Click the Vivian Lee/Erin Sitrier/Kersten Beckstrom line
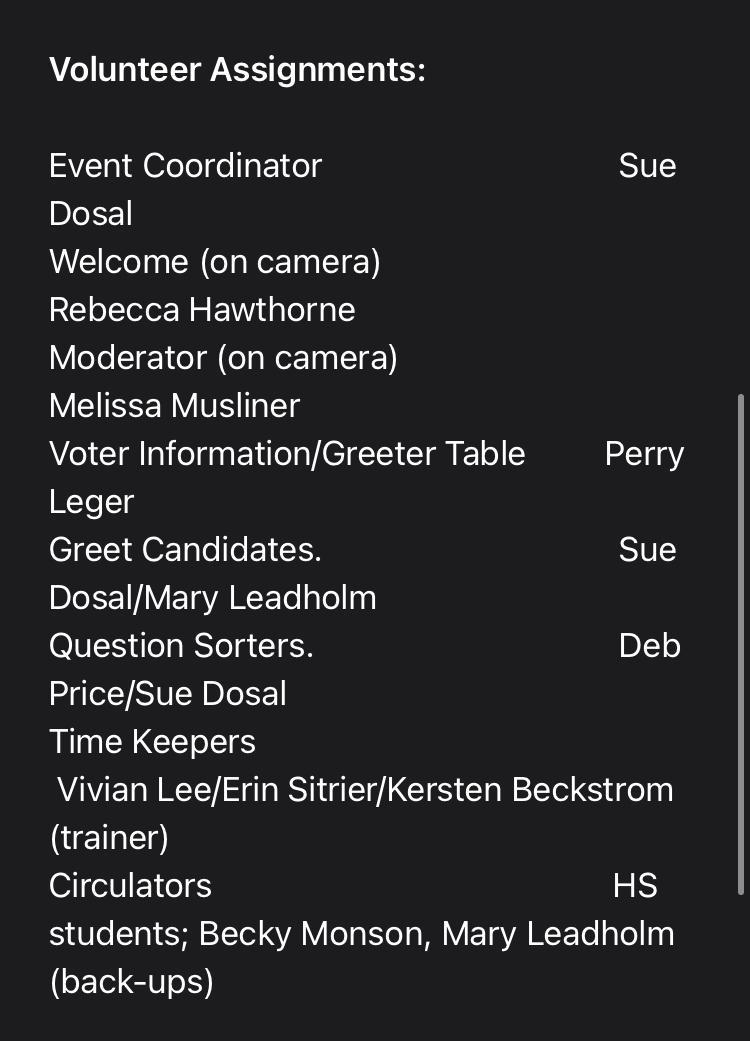750x1041 pixels. click(x=365, y=789)
